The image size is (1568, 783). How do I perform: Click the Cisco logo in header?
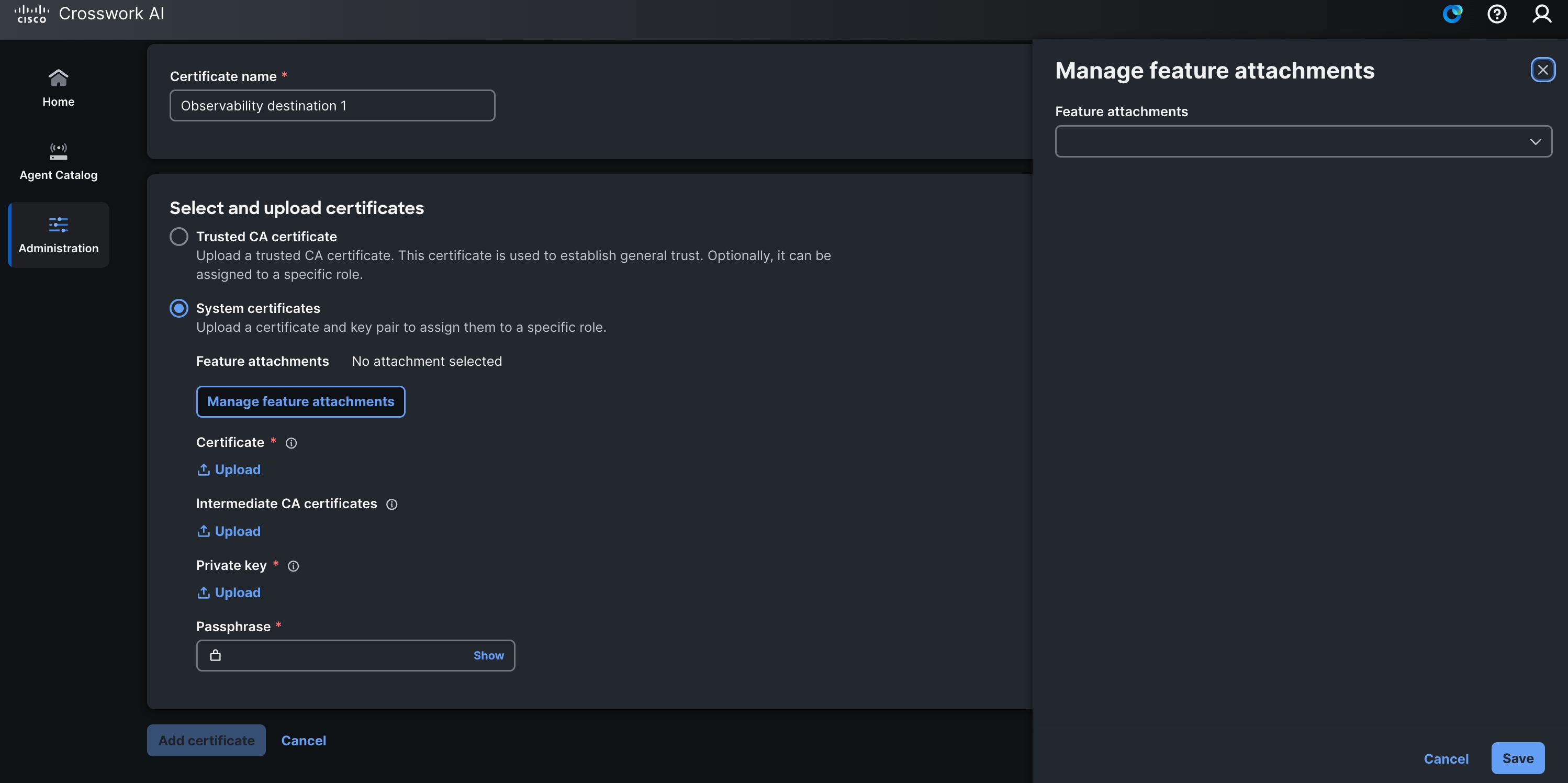(31, 14)
